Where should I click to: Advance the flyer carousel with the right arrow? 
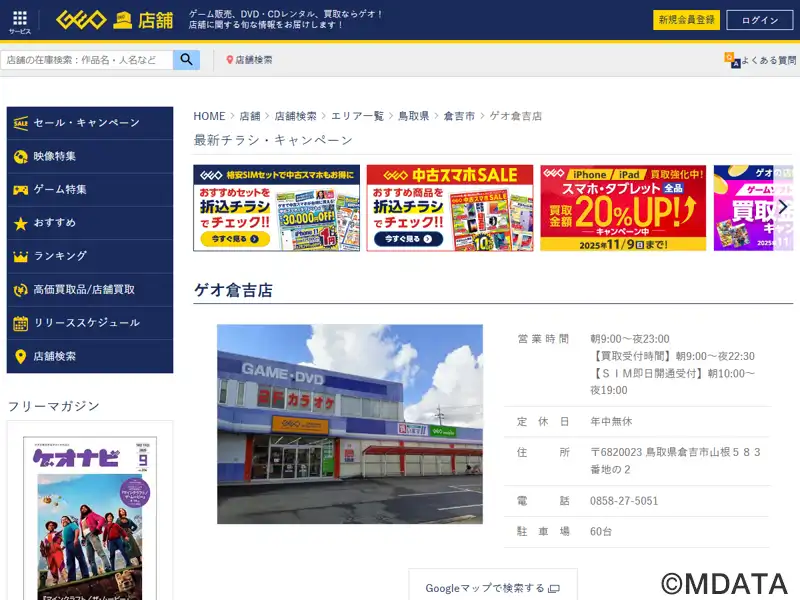point(783,207)
